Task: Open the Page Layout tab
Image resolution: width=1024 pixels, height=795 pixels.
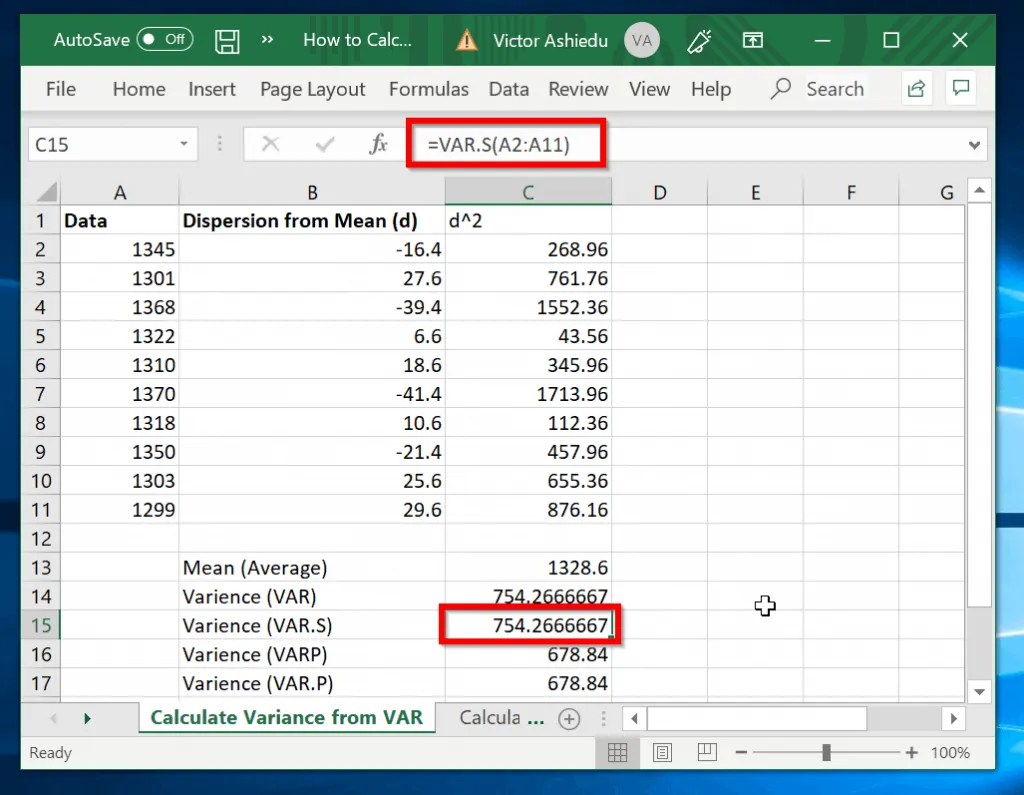Action: click(x=312, y=89)
